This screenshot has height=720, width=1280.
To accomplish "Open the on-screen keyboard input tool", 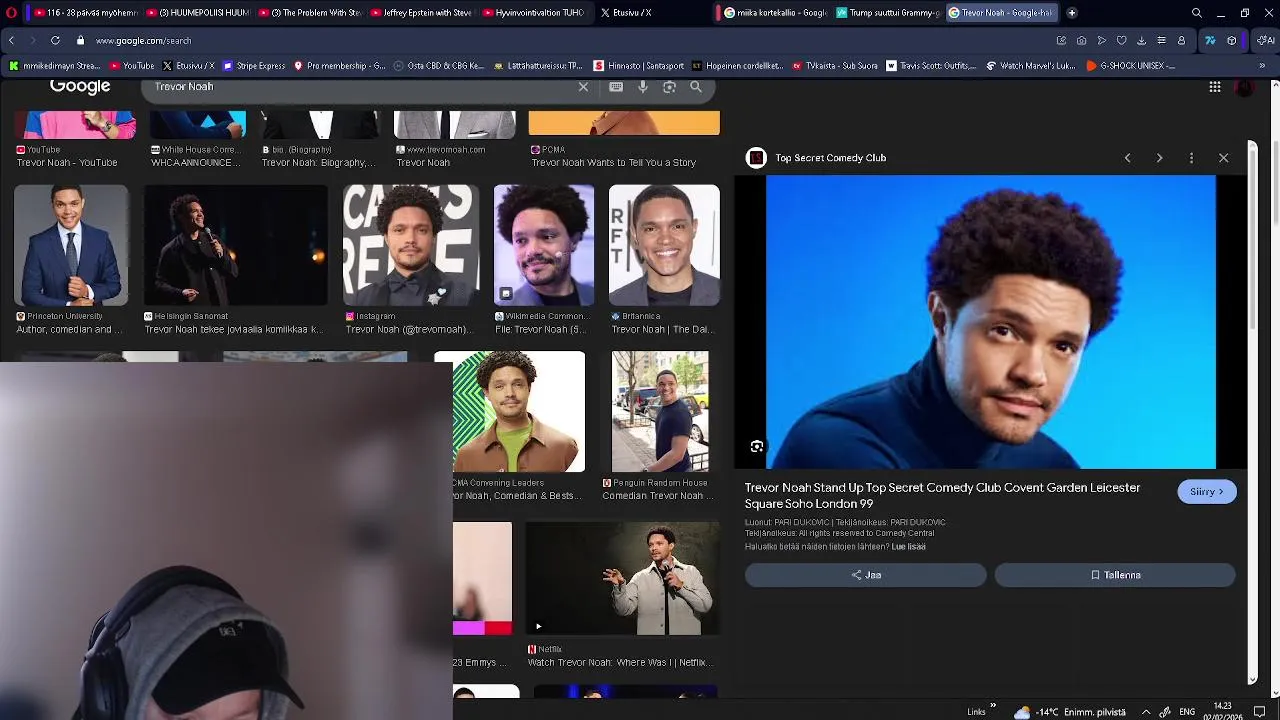I will pos(616,87).
